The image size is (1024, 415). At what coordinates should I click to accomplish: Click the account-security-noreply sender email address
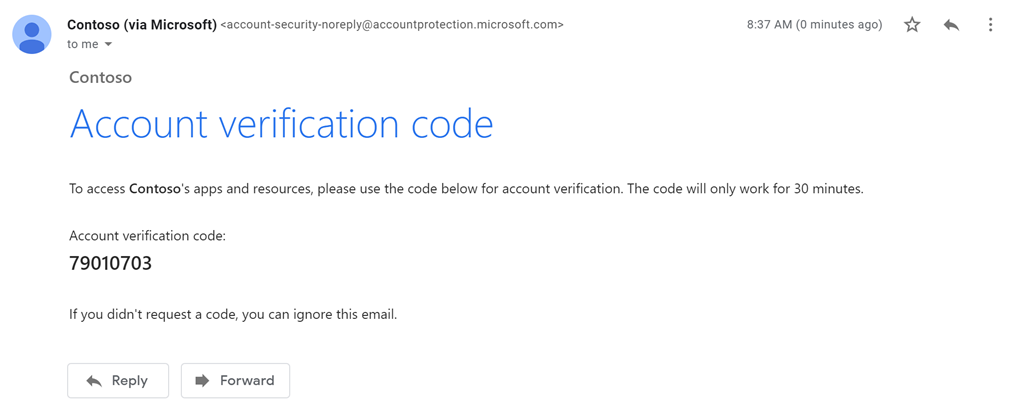pos(391,24)
